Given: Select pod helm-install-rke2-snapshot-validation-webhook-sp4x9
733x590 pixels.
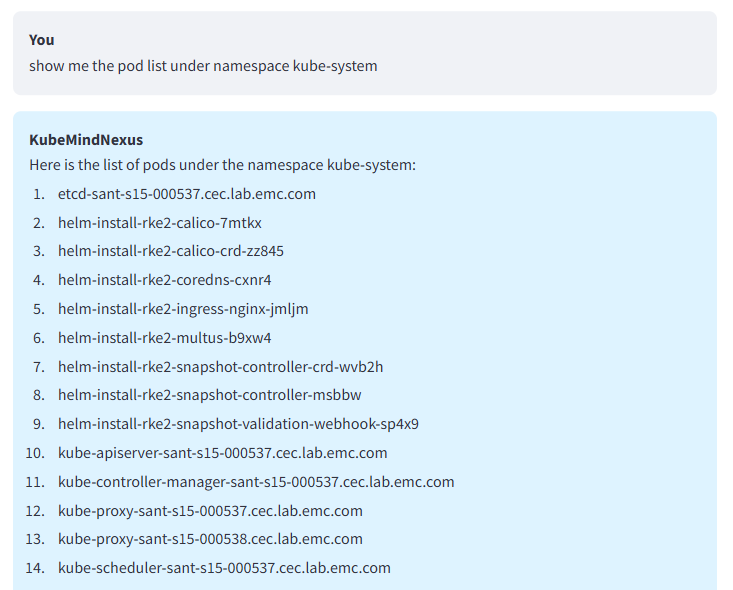Looking at the screenshot, I should click(238, 424).
